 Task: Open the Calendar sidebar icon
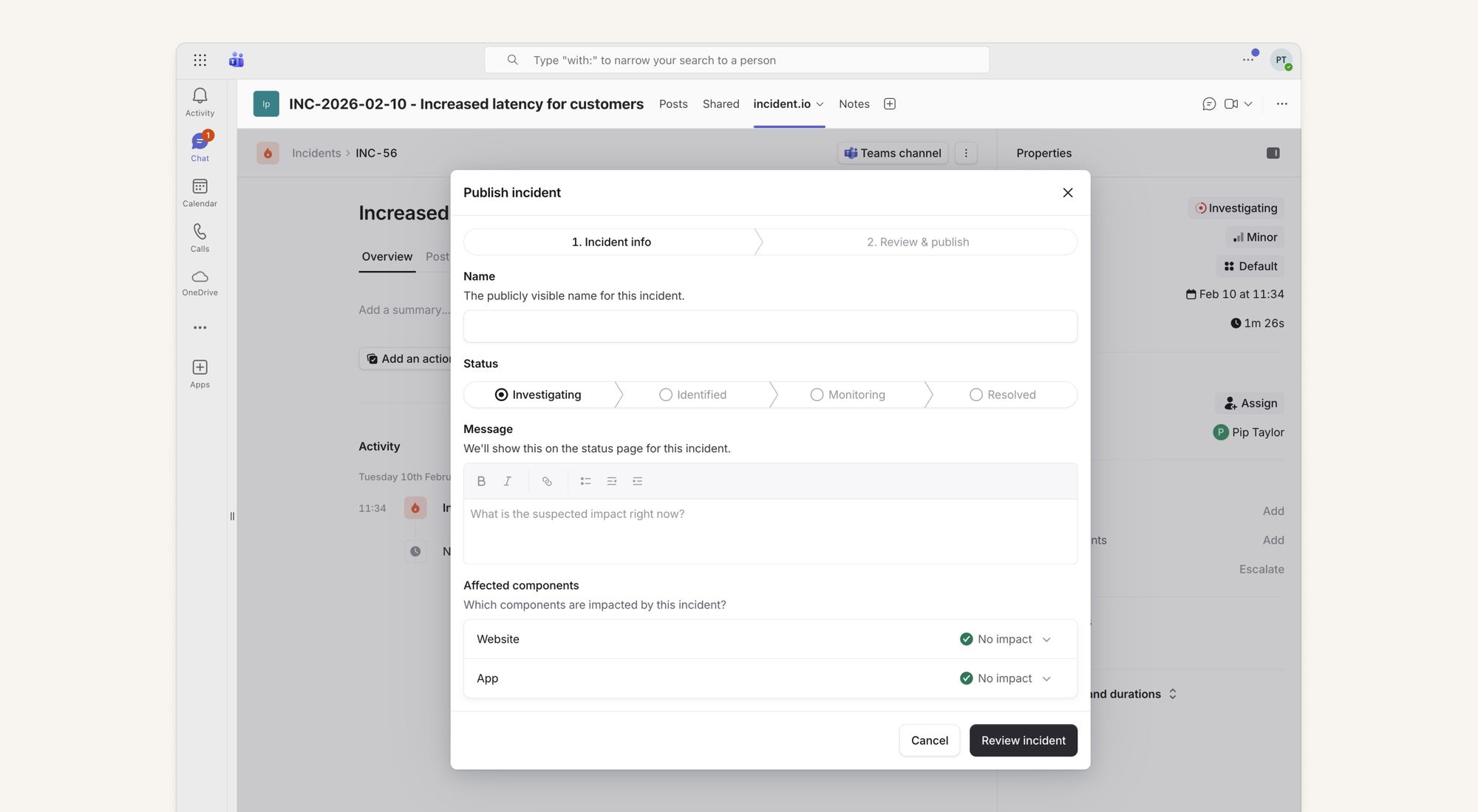(200, 192)
